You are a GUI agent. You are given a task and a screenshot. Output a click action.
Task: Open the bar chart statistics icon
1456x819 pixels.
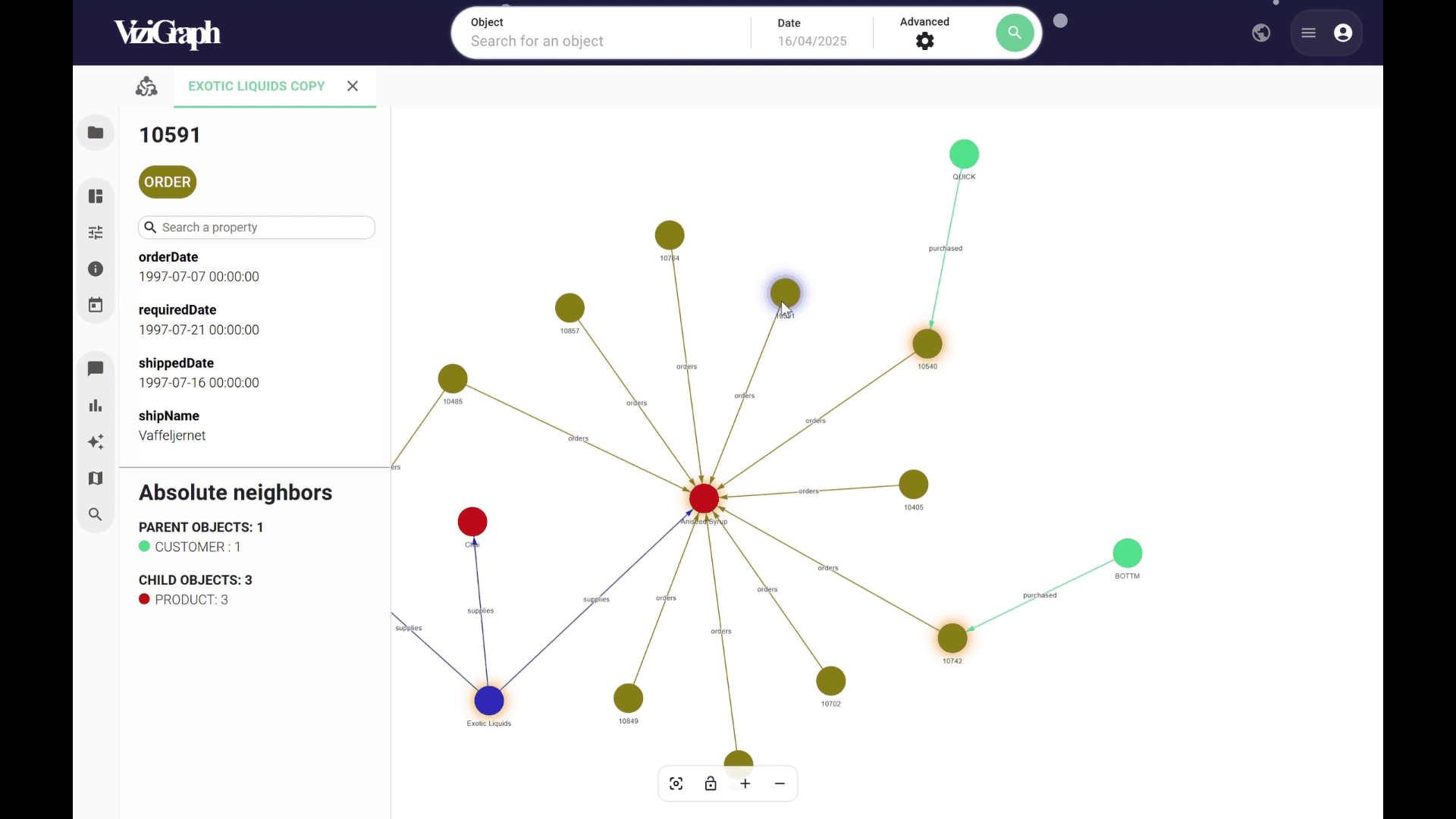96,406
